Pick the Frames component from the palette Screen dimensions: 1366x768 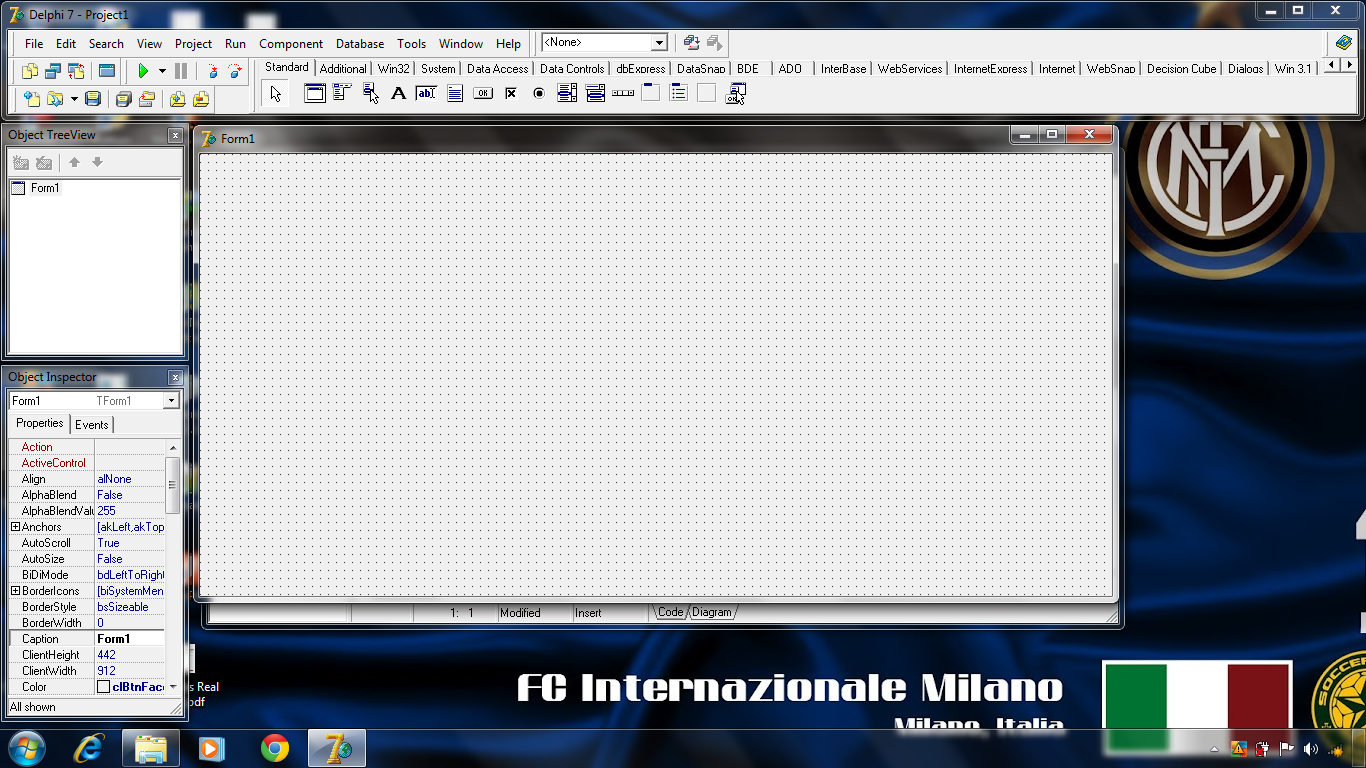pos(315,93)
